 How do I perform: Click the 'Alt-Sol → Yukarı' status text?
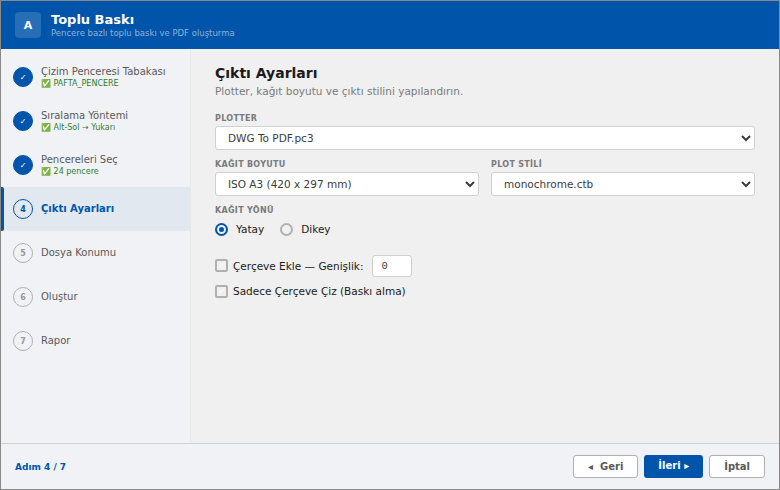(84, 127)
